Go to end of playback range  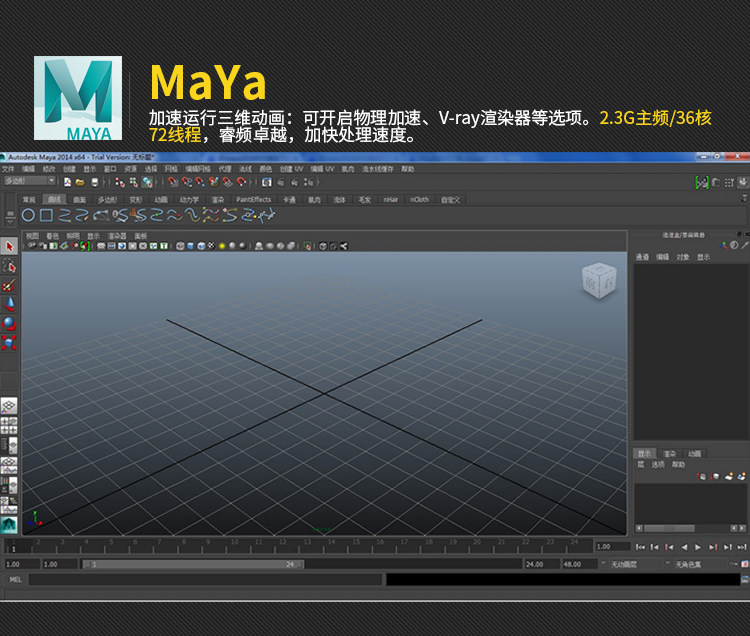point(742,547)
